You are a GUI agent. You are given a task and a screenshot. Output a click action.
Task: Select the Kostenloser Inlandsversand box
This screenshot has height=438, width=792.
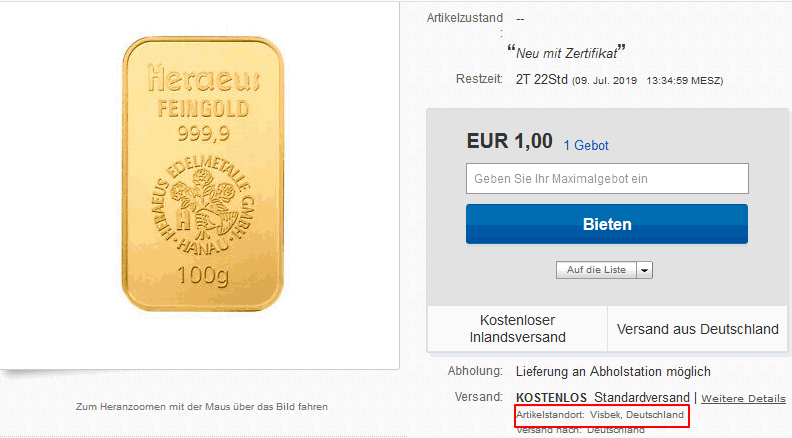tap(517, 328)
